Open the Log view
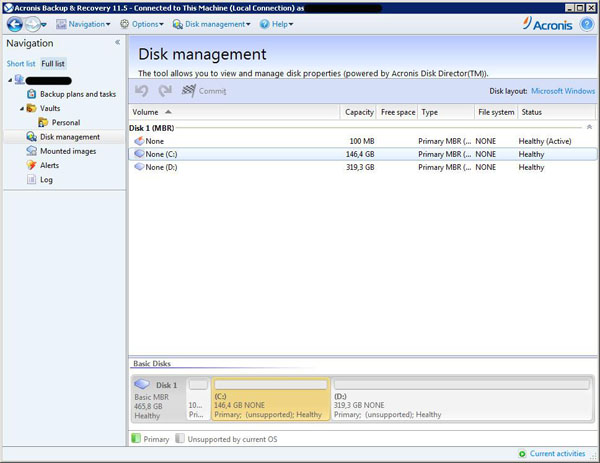This screenshot has height=463, width=600. [46, 180]
